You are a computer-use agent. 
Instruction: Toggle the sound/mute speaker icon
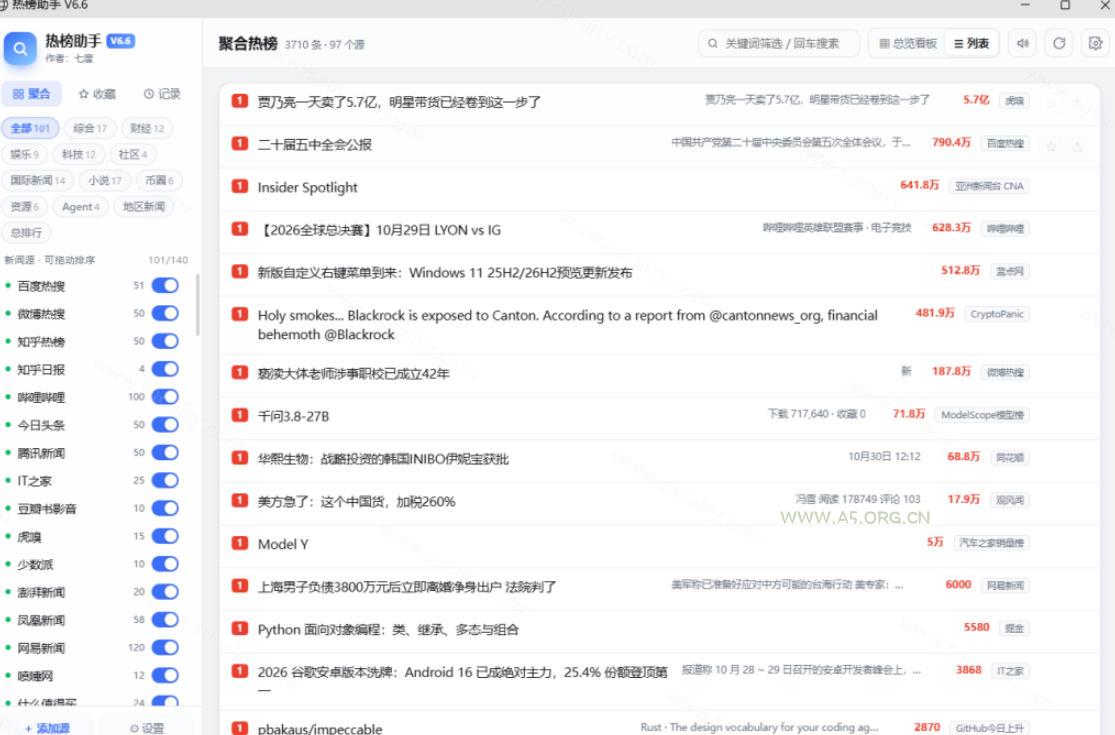click(1023, 43)
